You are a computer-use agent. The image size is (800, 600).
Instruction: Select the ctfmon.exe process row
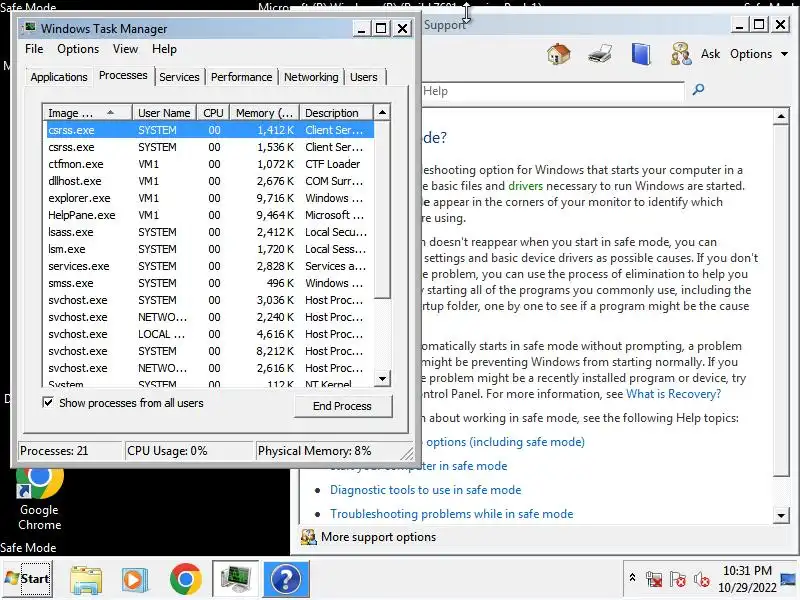(208, 164)
